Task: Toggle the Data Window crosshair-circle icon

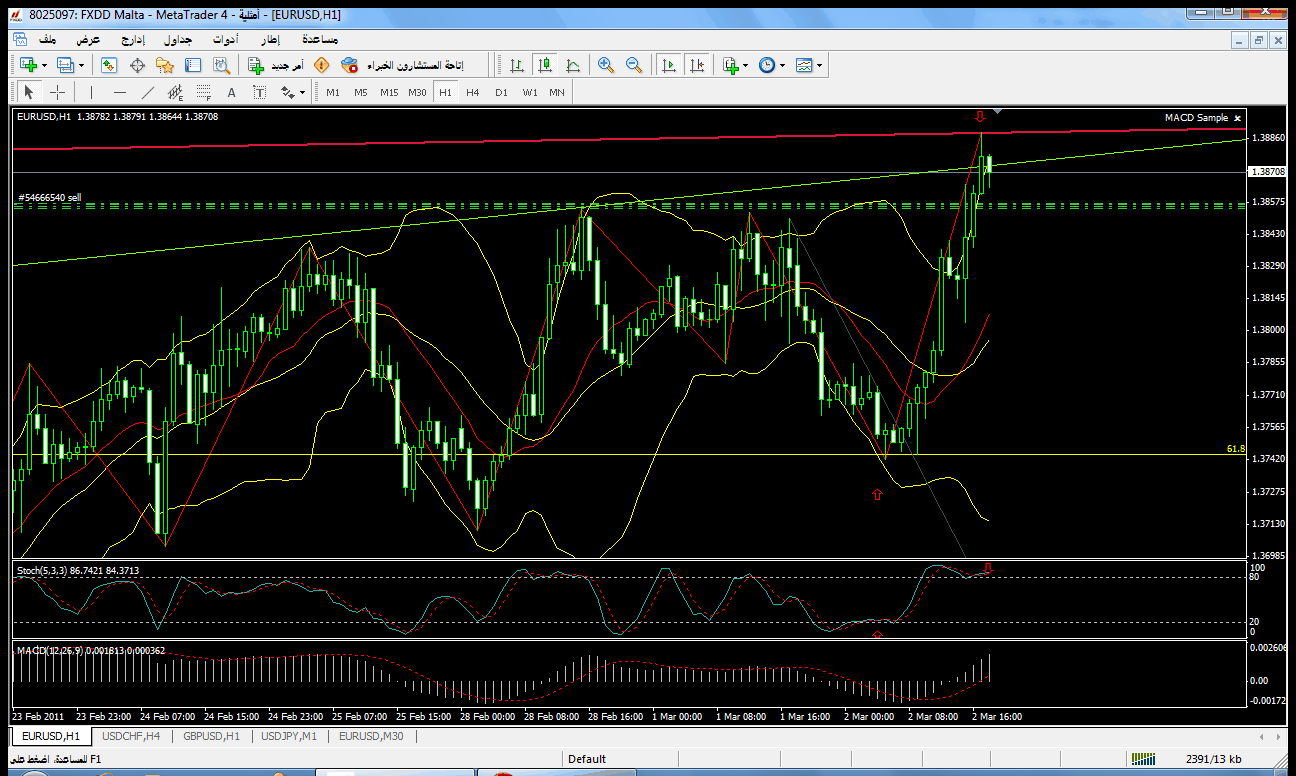Action: coord(137,65)
